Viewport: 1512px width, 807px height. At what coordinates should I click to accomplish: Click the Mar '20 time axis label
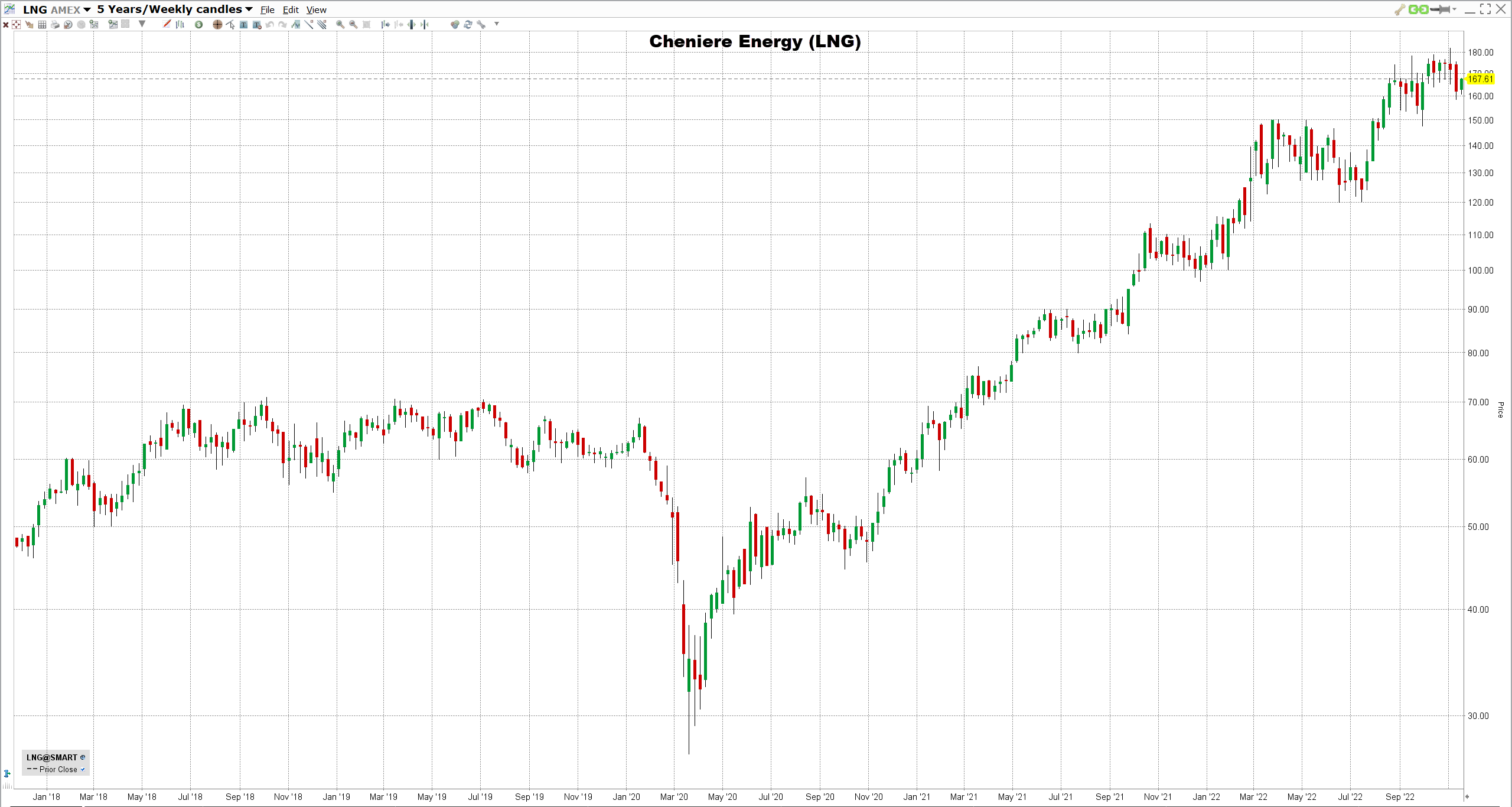674,796
